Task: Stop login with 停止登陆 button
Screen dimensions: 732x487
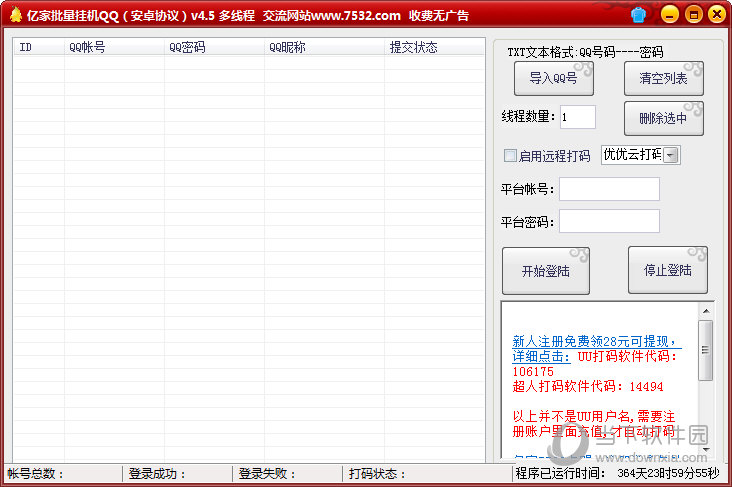Action: [x=668, y=270]
